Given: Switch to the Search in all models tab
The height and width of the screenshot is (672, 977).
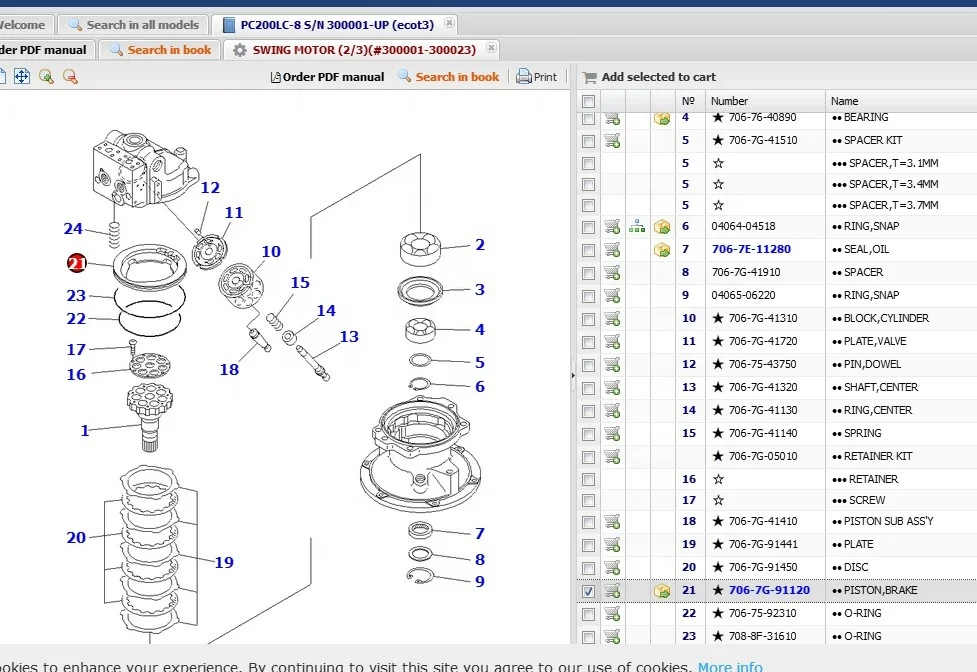Looking at the screenshot, I should click(x=133, y=25).
